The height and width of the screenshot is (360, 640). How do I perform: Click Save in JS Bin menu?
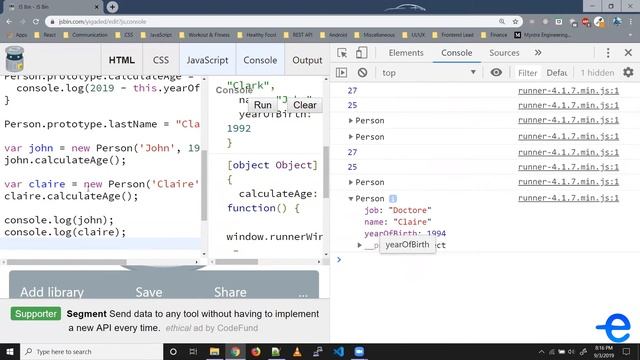149,292
